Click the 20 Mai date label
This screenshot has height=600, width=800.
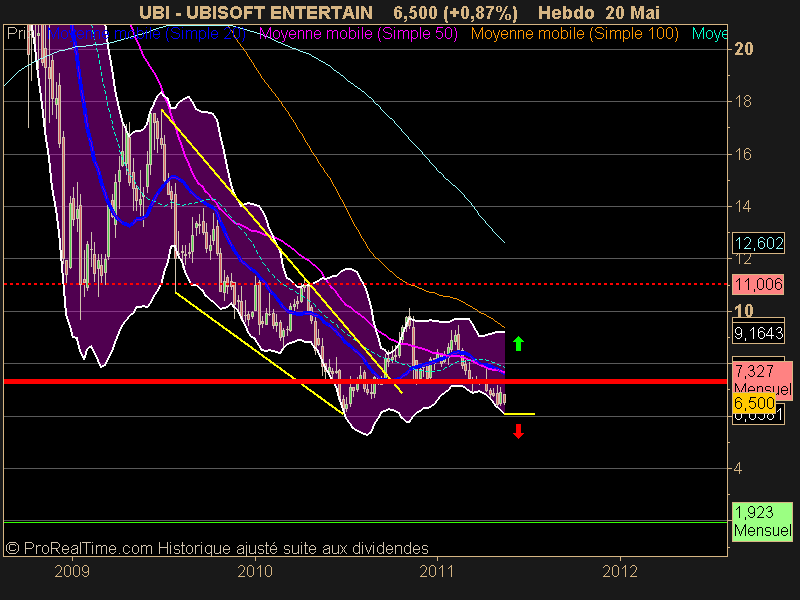[632, 12]
